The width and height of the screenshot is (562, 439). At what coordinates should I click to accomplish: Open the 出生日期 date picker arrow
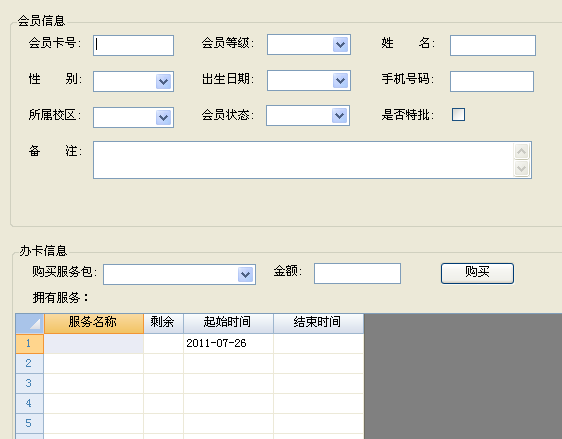coord(340,81)
